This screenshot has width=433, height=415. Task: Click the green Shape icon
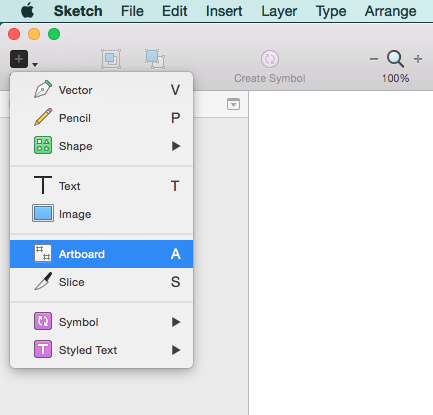(x=43, y=145)
